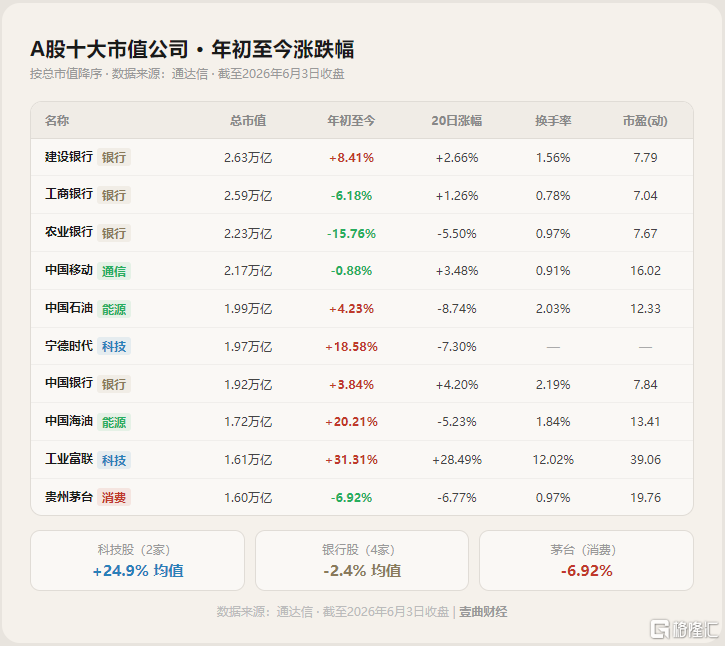The image size is (725, 646).
Task: Select the 中国石油 row name
Action: (69, 308)
